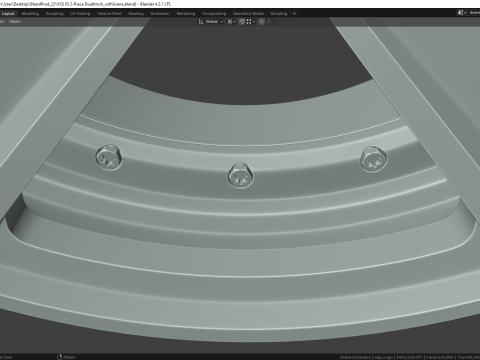The image size is (480, 360).
Task: Click the Scene Collection text in status bar
Action: click(x=355, y=357)
